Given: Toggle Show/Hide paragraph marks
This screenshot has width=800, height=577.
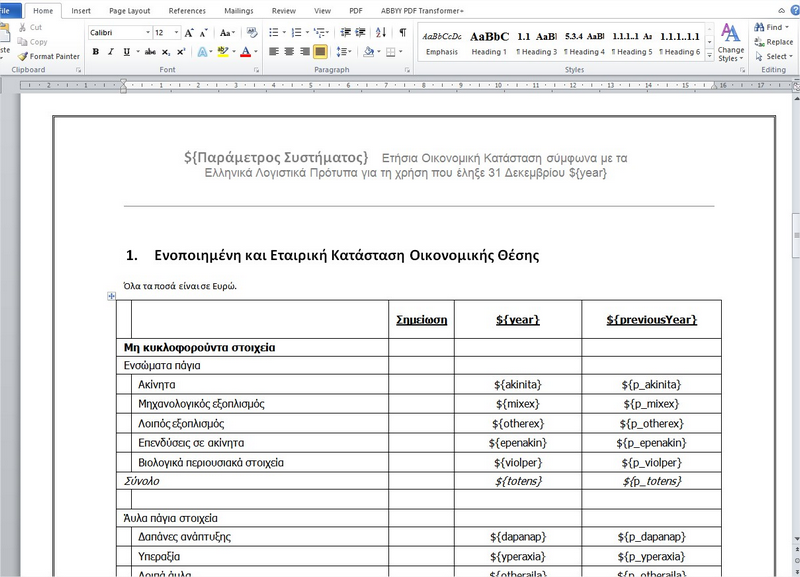Looking at the screenshot, I should point(403,33).
